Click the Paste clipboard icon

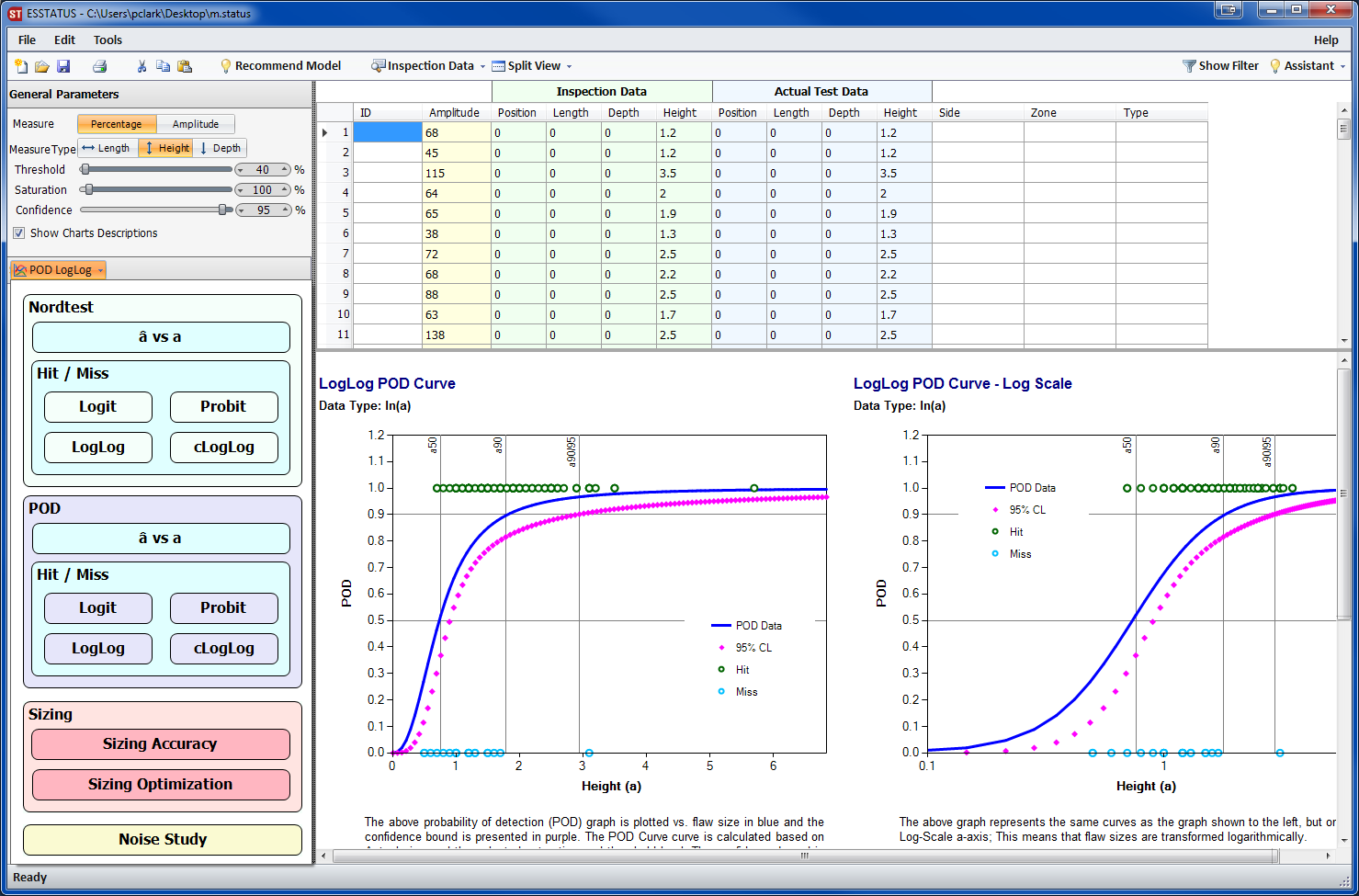click(185, 66)
